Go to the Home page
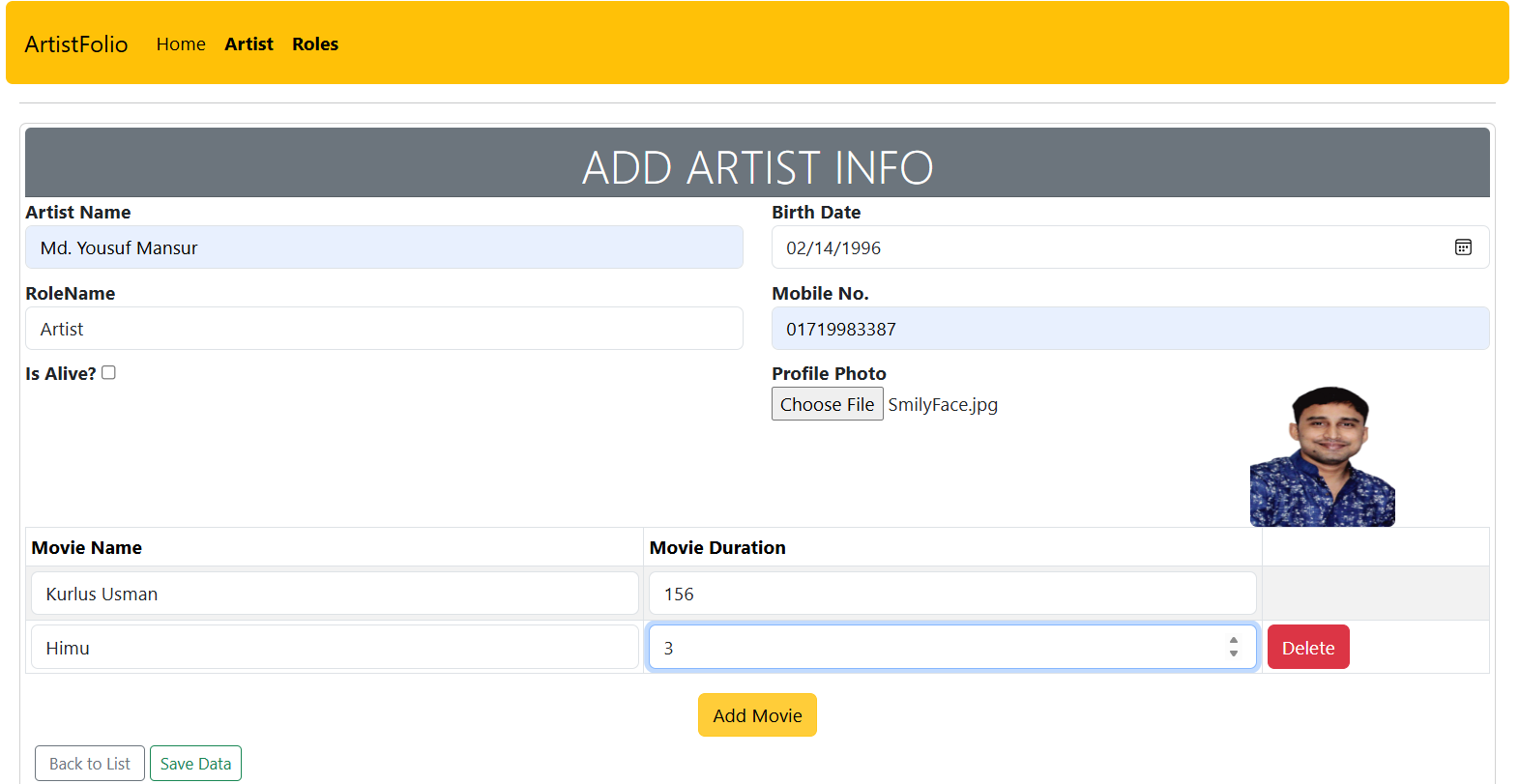 [181, 44]
